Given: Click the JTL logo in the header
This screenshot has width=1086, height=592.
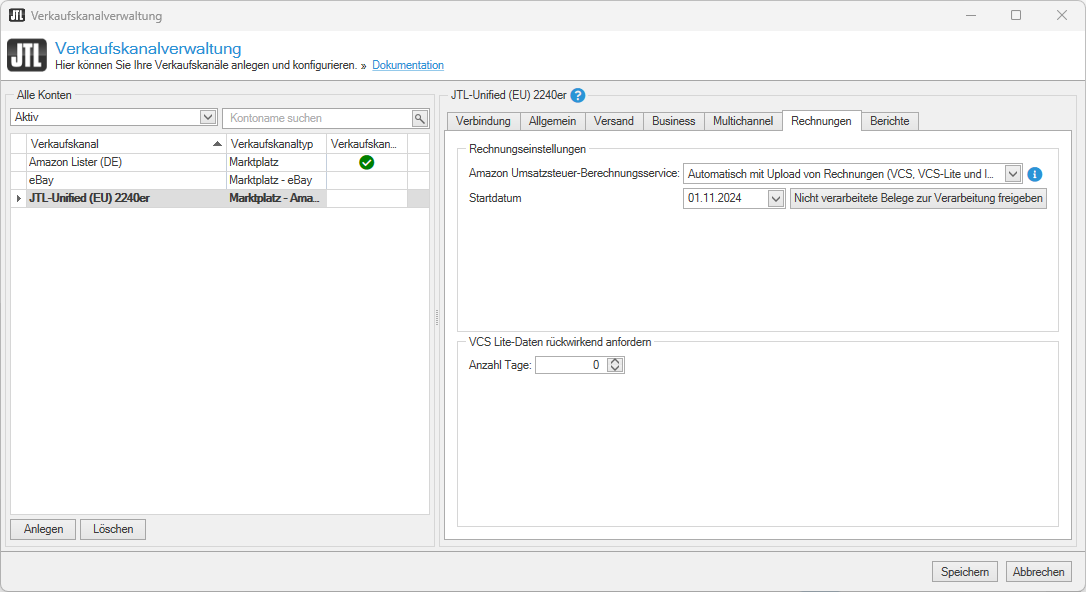Looking at the screenshot, I should click(26, 55).
